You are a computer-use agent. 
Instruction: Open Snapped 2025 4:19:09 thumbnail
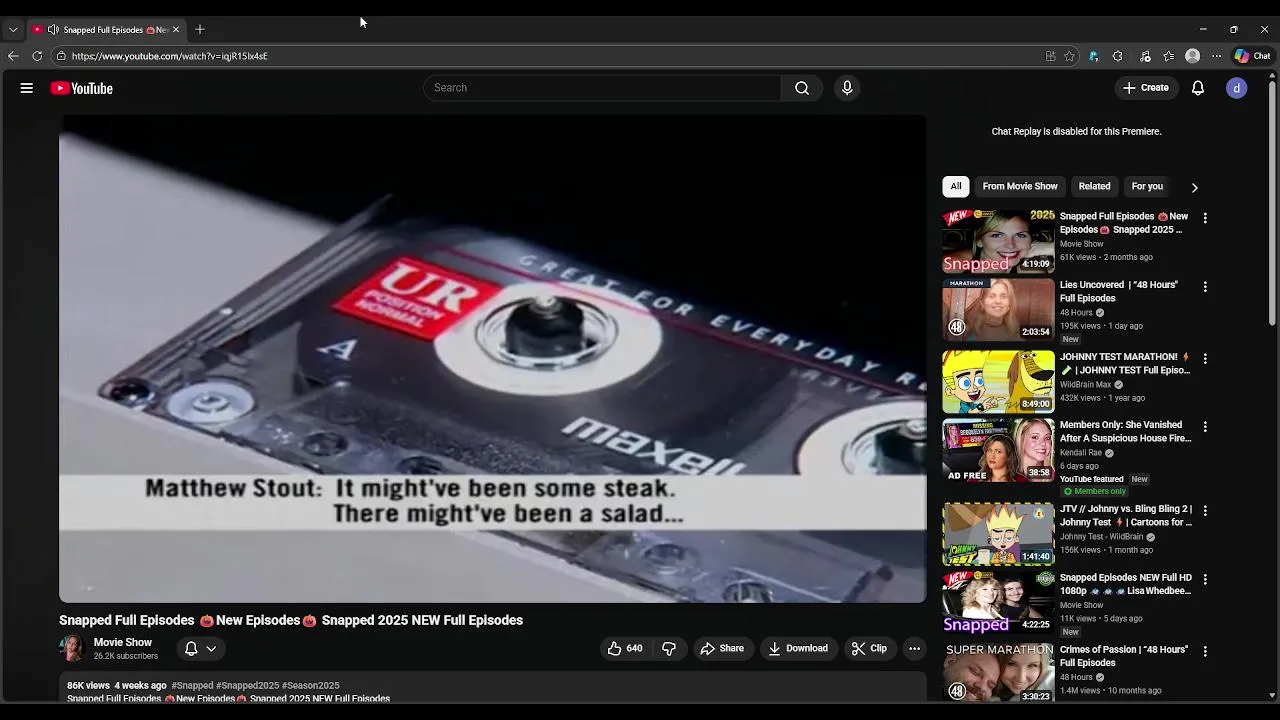[999, 241]
